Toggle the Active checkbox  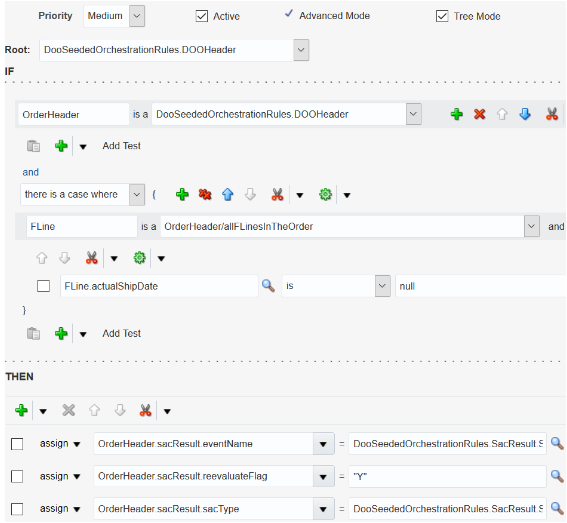pyautogui.click(x=202, y=16)
